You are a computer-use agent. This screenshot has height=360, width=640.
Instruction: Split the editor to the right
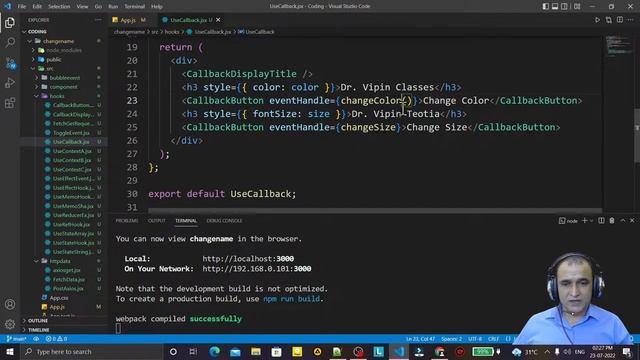(x=620, y=20)
